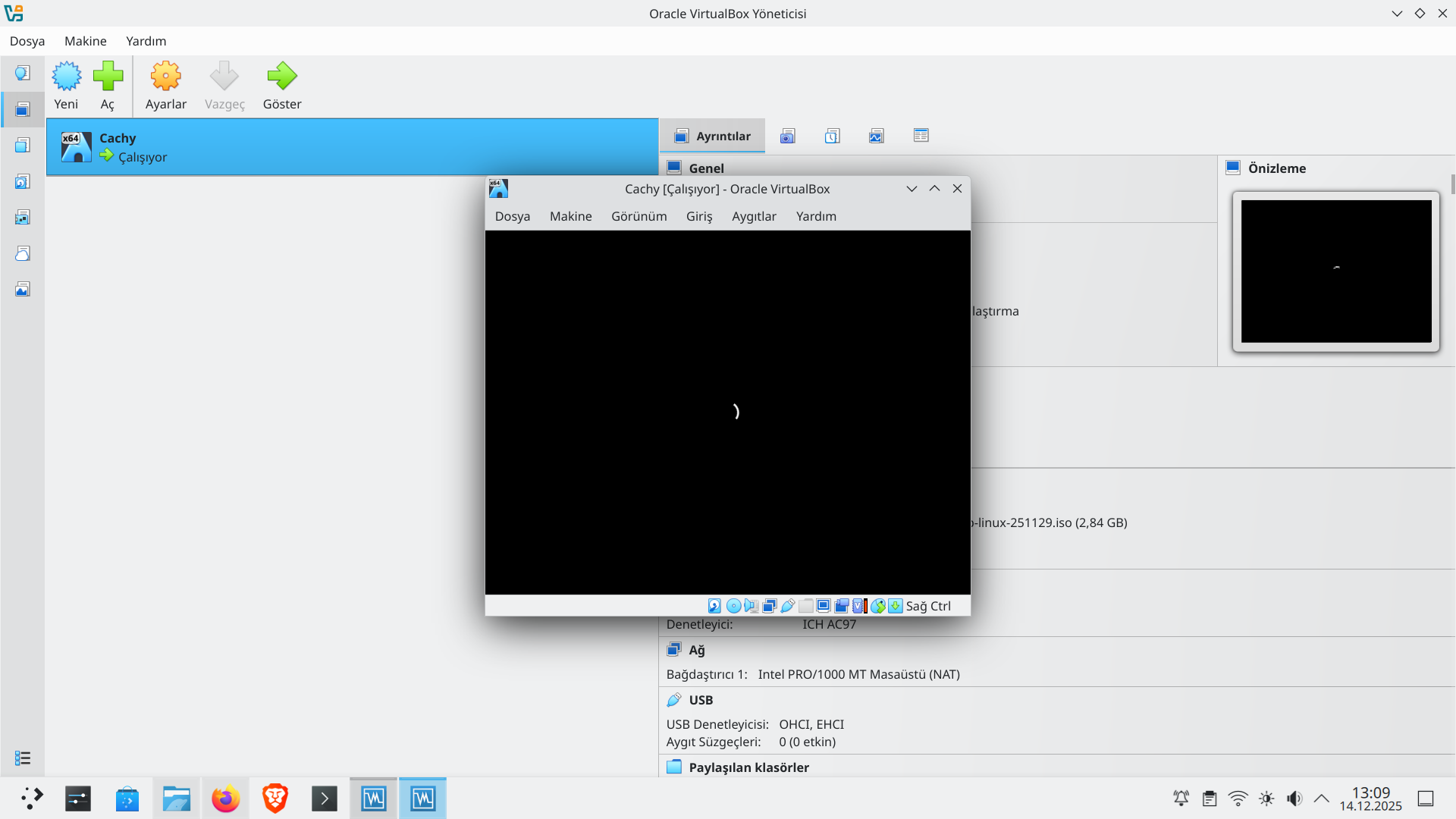Click network adapters icon in VM status bar

coord(769,606)
